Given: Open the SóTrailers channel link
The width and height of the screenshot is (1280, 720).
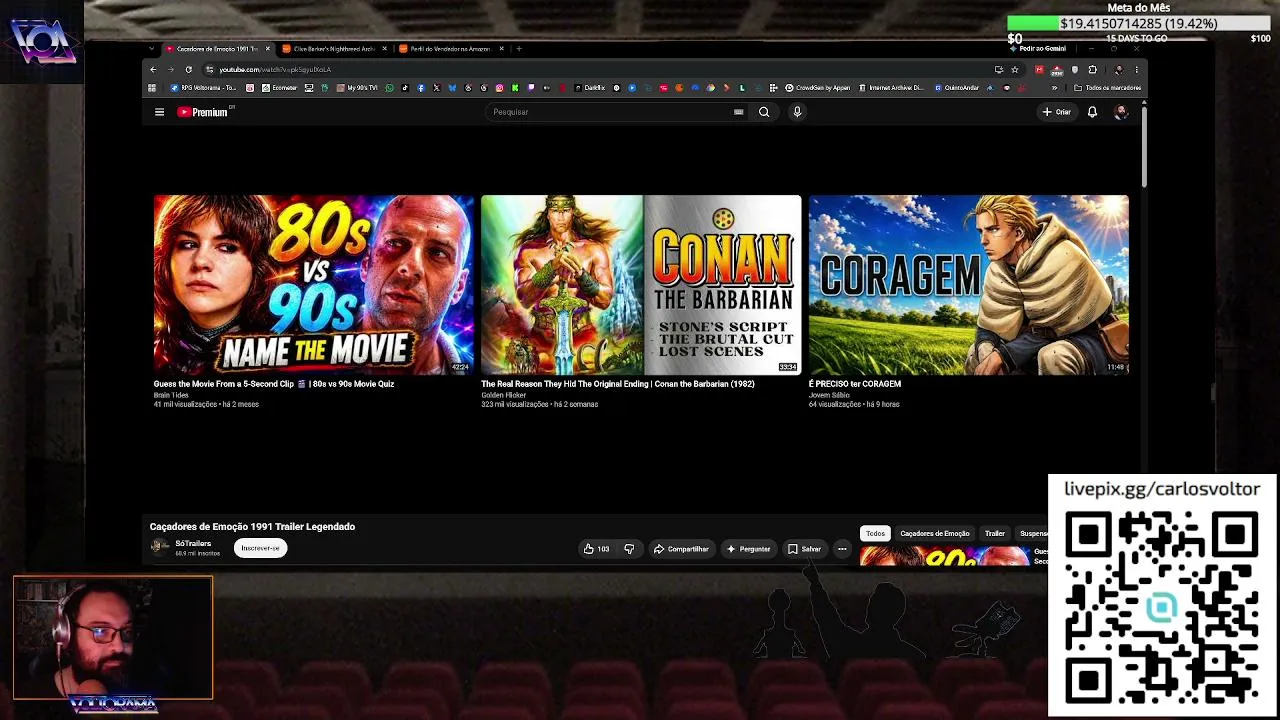Looking at the screenshot, I should click(193, 544).
